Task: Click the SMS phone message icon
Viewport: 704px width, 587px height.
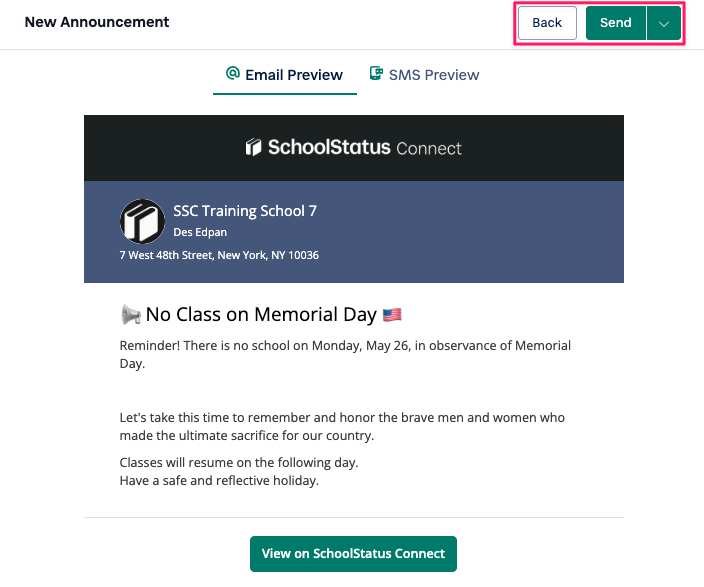Action: [x=376, y=73]
